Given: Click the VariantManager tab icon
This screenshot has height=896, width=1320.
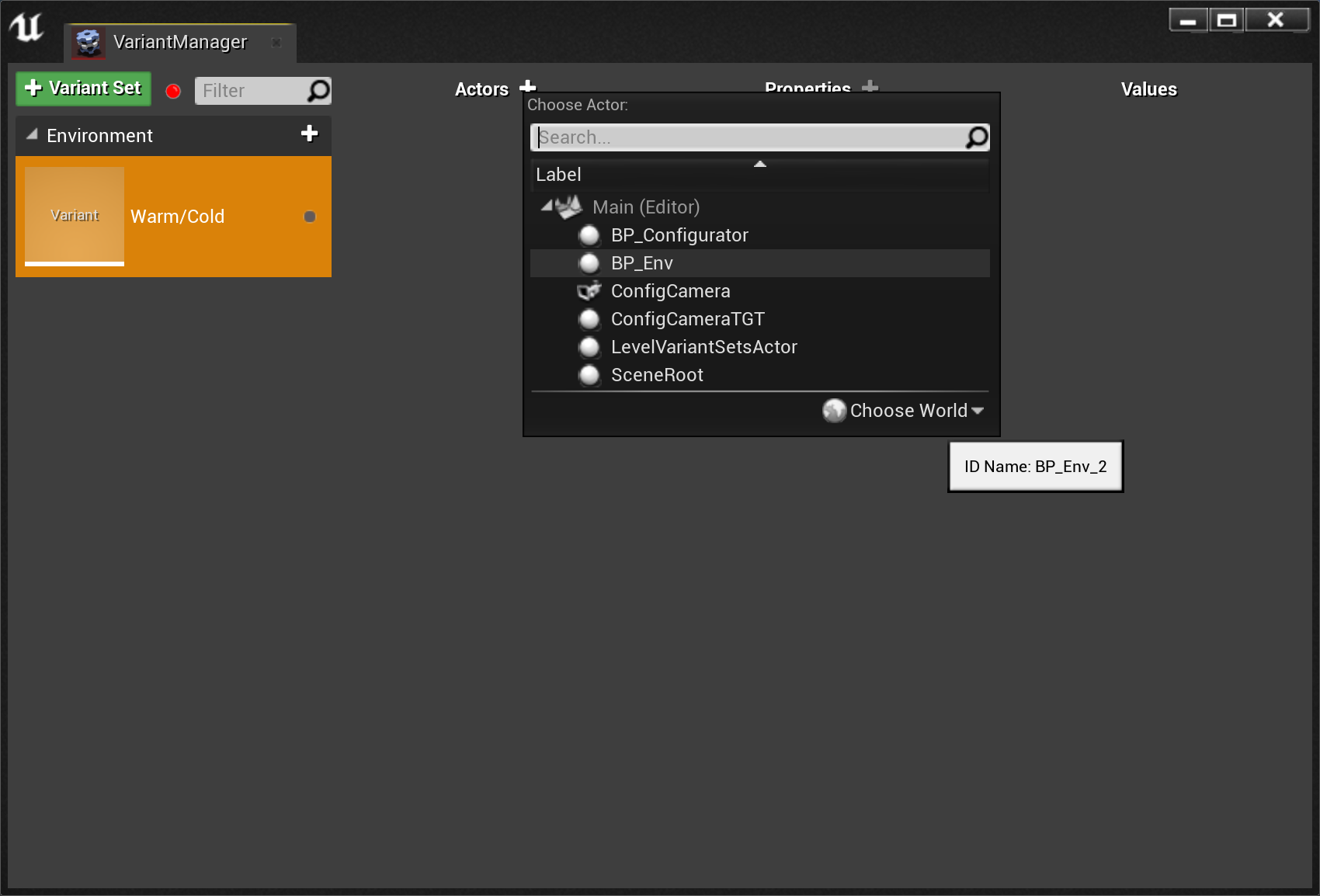Looking at the screenshot, I should 88,43.
